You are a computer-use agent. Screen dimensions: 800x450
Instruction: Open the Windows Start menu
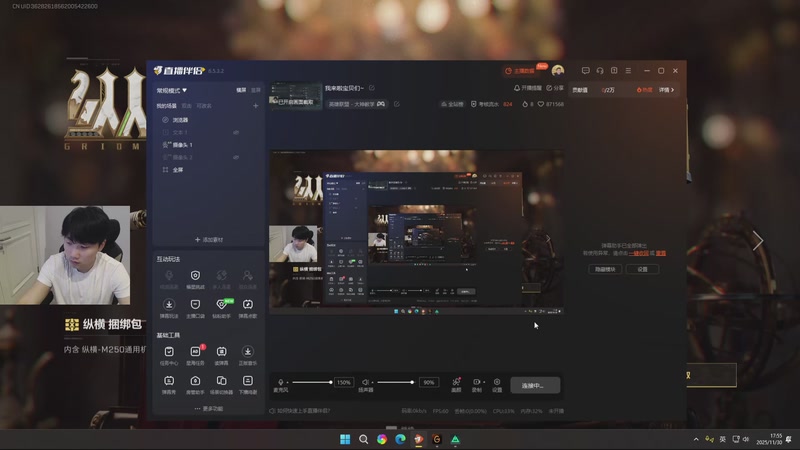(345, 439)
